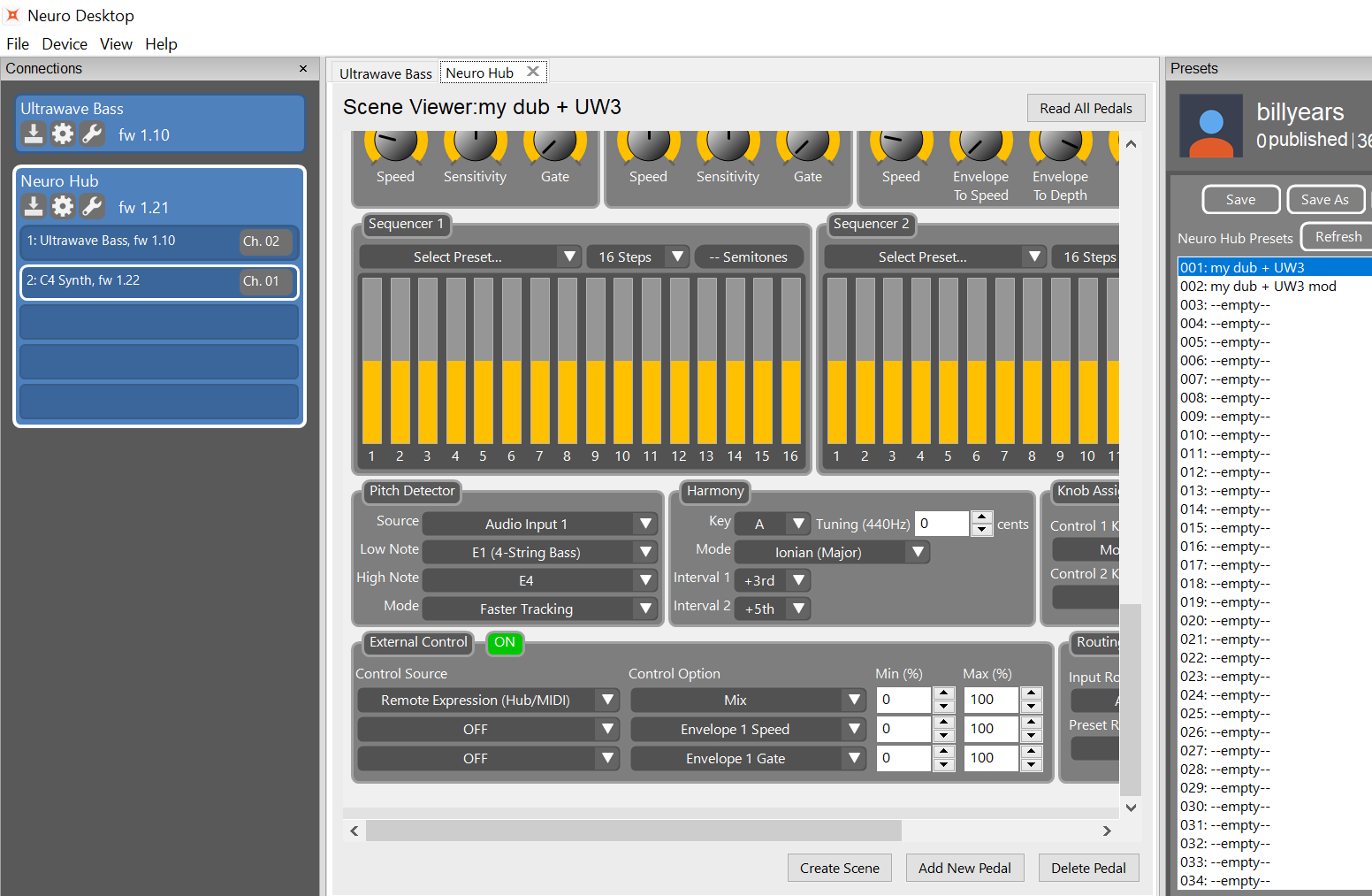
Task: Click Tuning cents input field
Action: [942, 524]
